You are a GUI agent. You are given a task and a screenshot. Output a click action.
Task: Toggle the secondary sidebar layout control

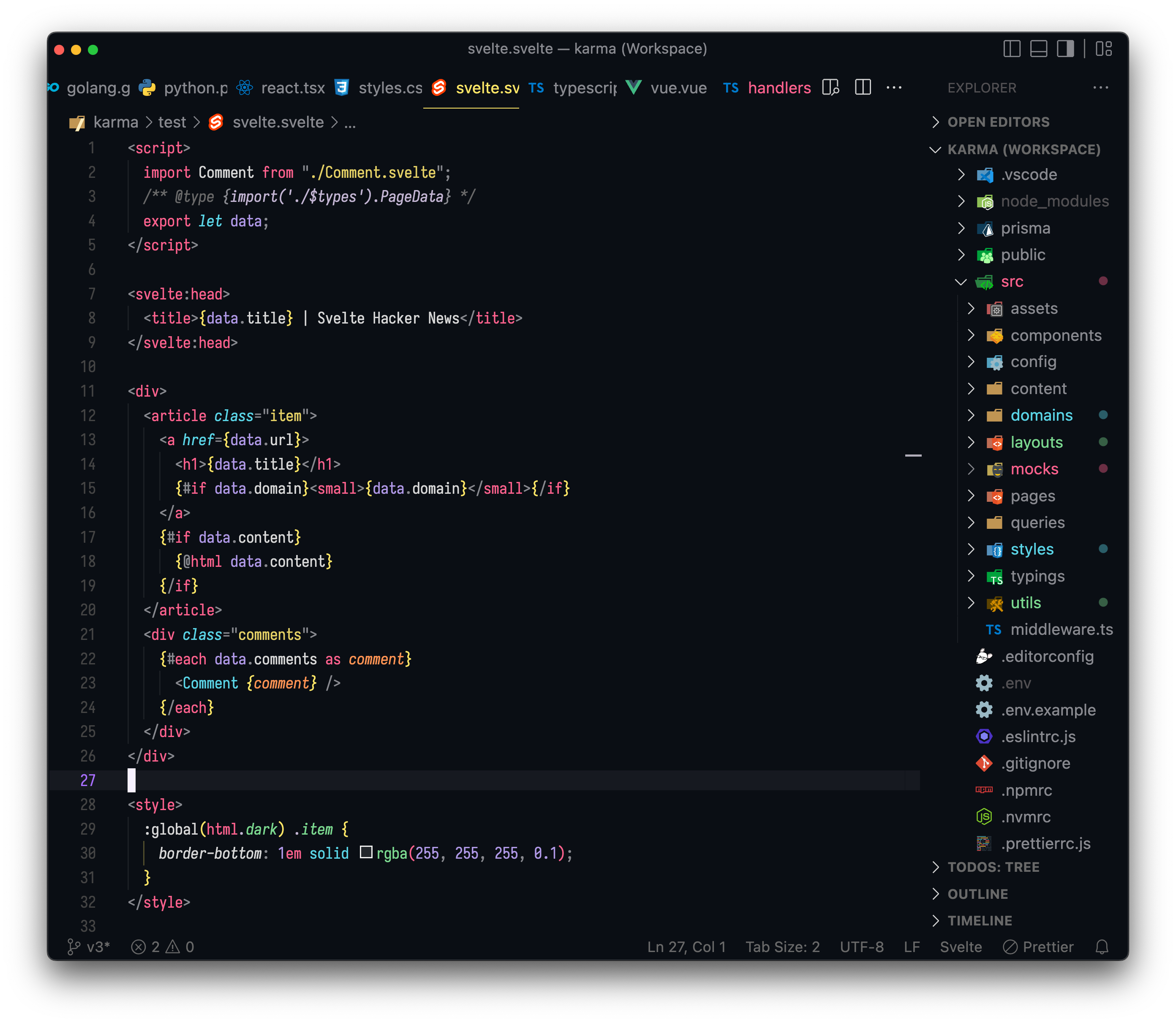pos(1065,49)
